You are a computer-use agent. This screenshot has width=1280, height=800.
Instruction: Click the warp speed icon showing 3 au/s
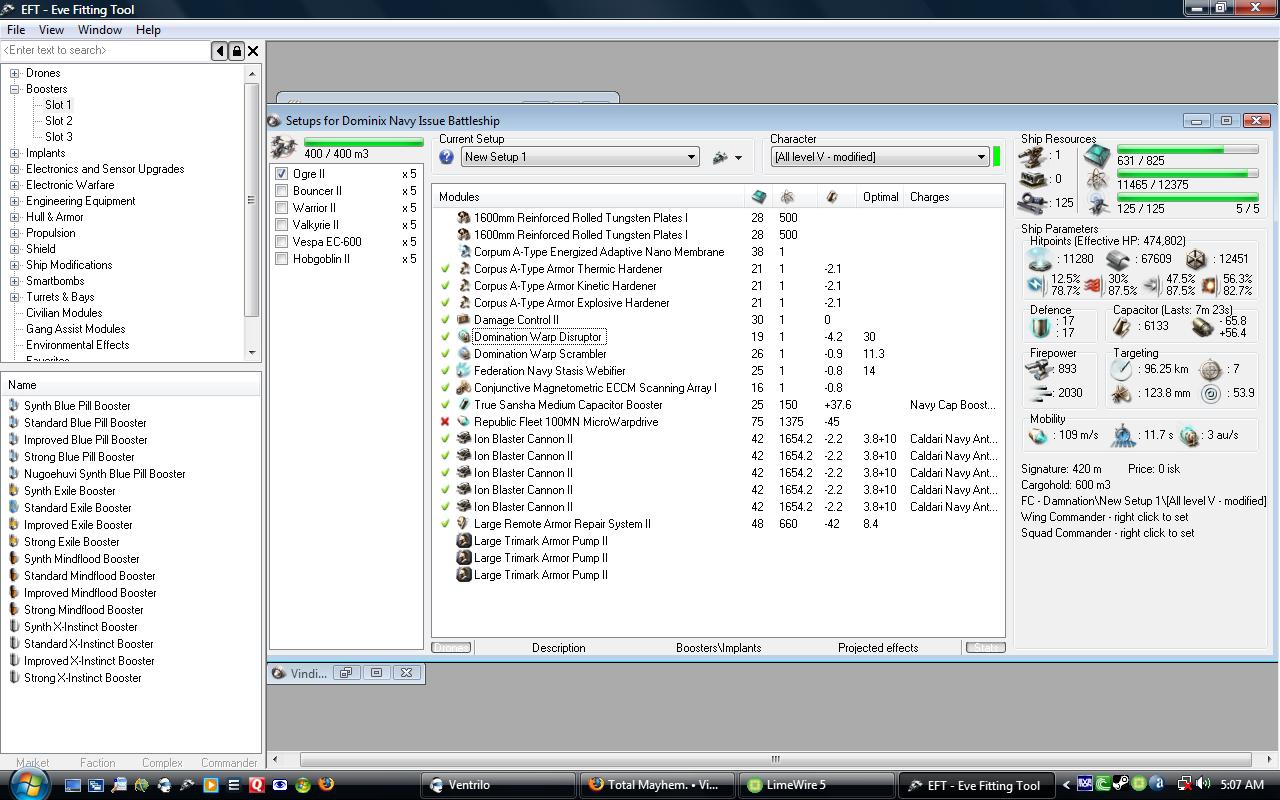tap(1189, 436)
